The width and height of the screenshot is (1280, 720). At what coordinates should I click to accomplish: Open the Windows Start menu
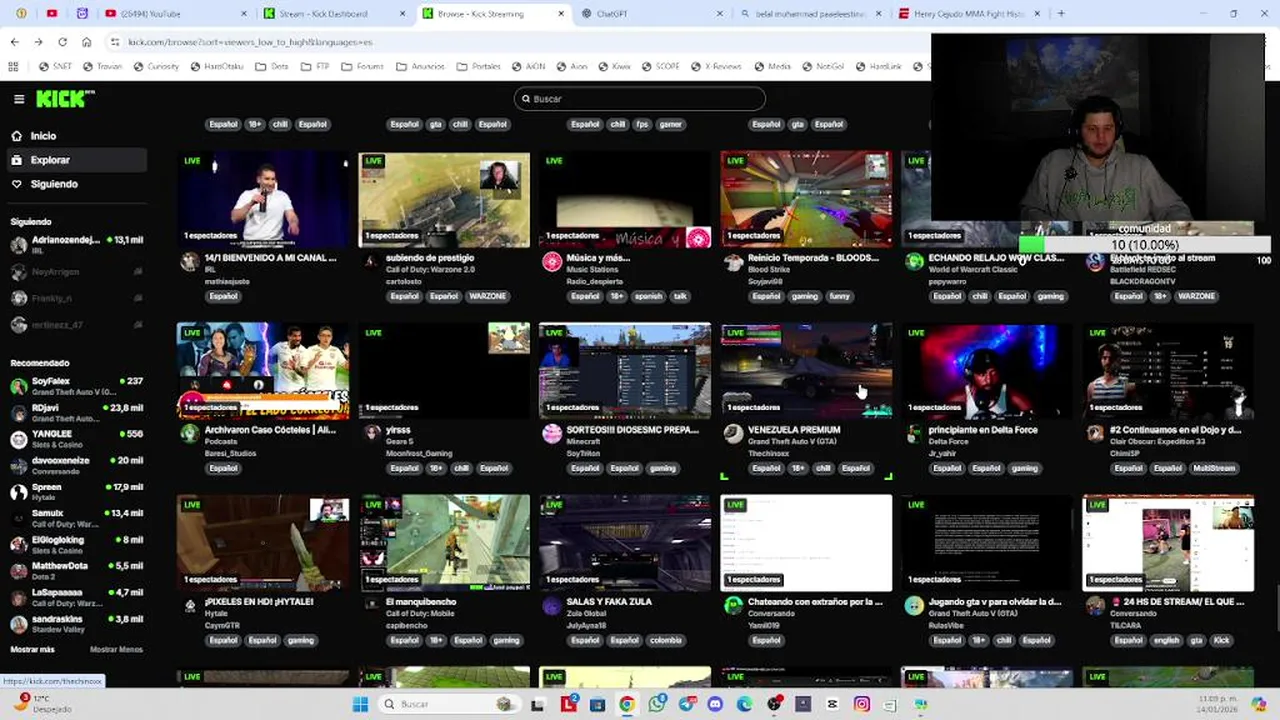coord(360,704)
